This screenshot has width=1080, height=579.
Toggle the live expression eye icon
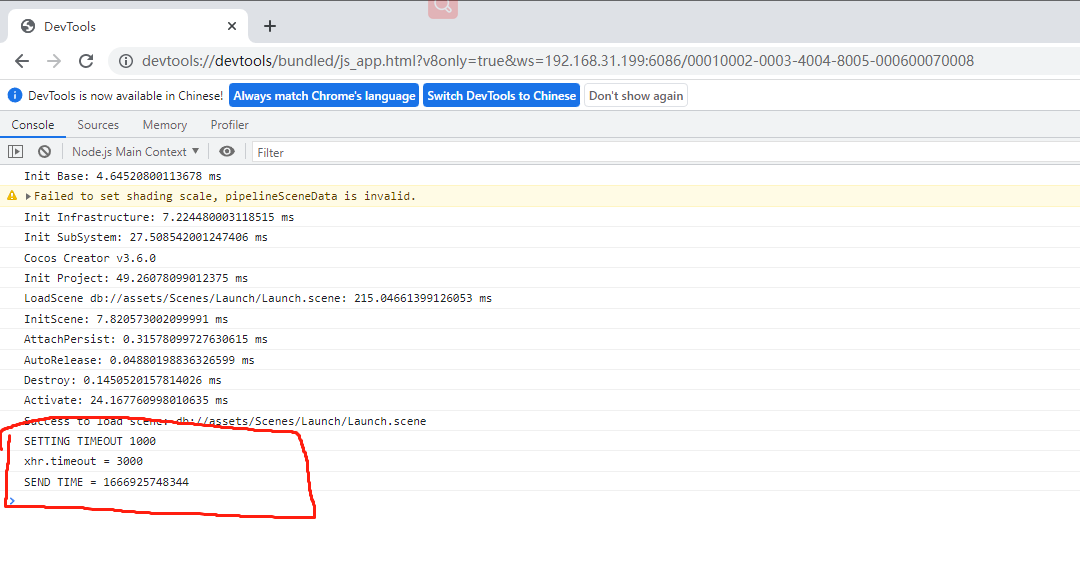point(227,151)
